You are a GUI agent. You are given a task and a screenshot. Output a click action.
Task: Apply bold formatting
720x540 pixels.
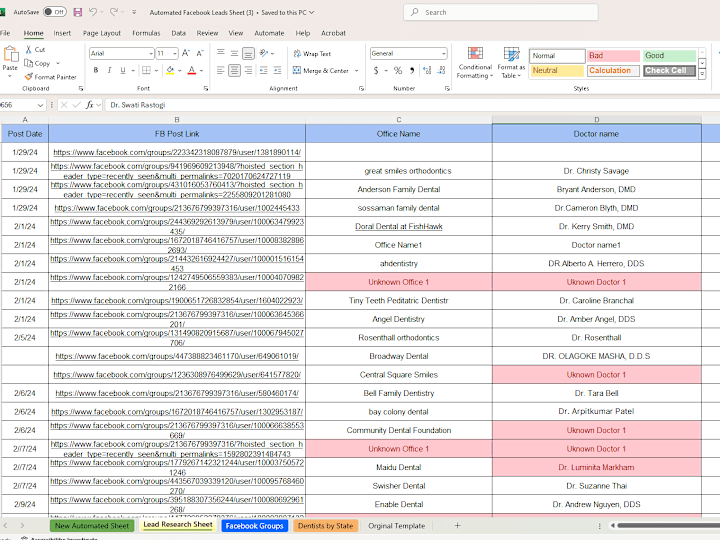coord(96,70)
